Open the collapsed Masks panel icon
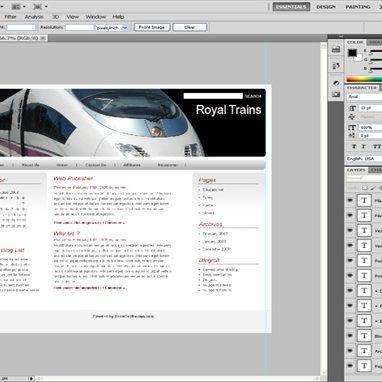This screenshot has height=382, width=382. pyautogui.click(x=336, y=95)
